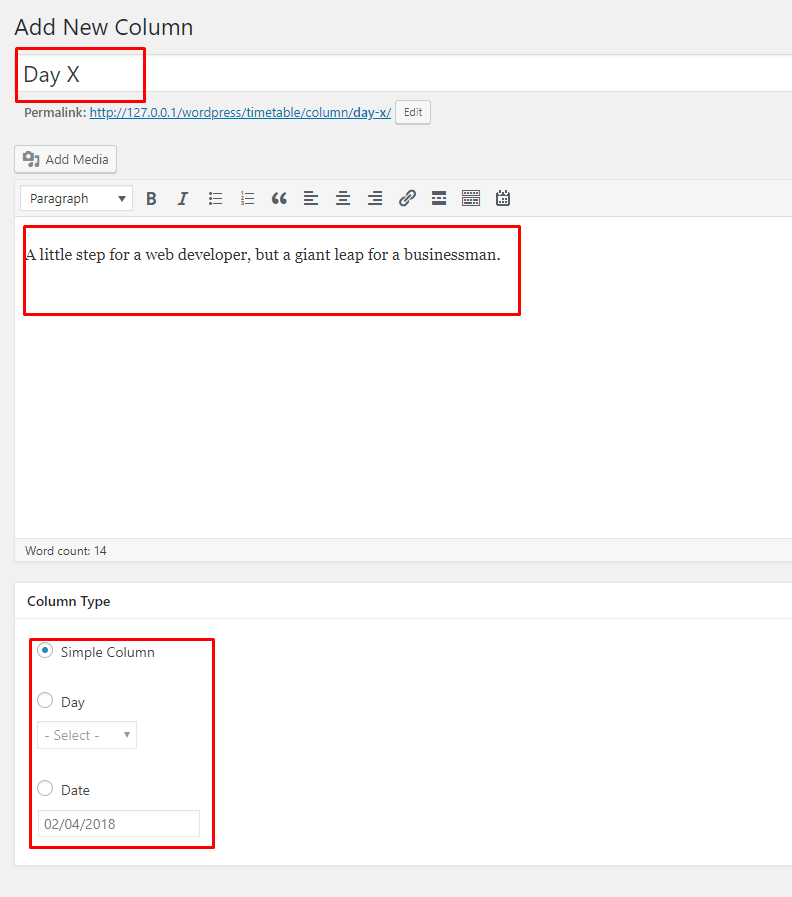
Task: Align text to the right
Action: click(375, 199)
